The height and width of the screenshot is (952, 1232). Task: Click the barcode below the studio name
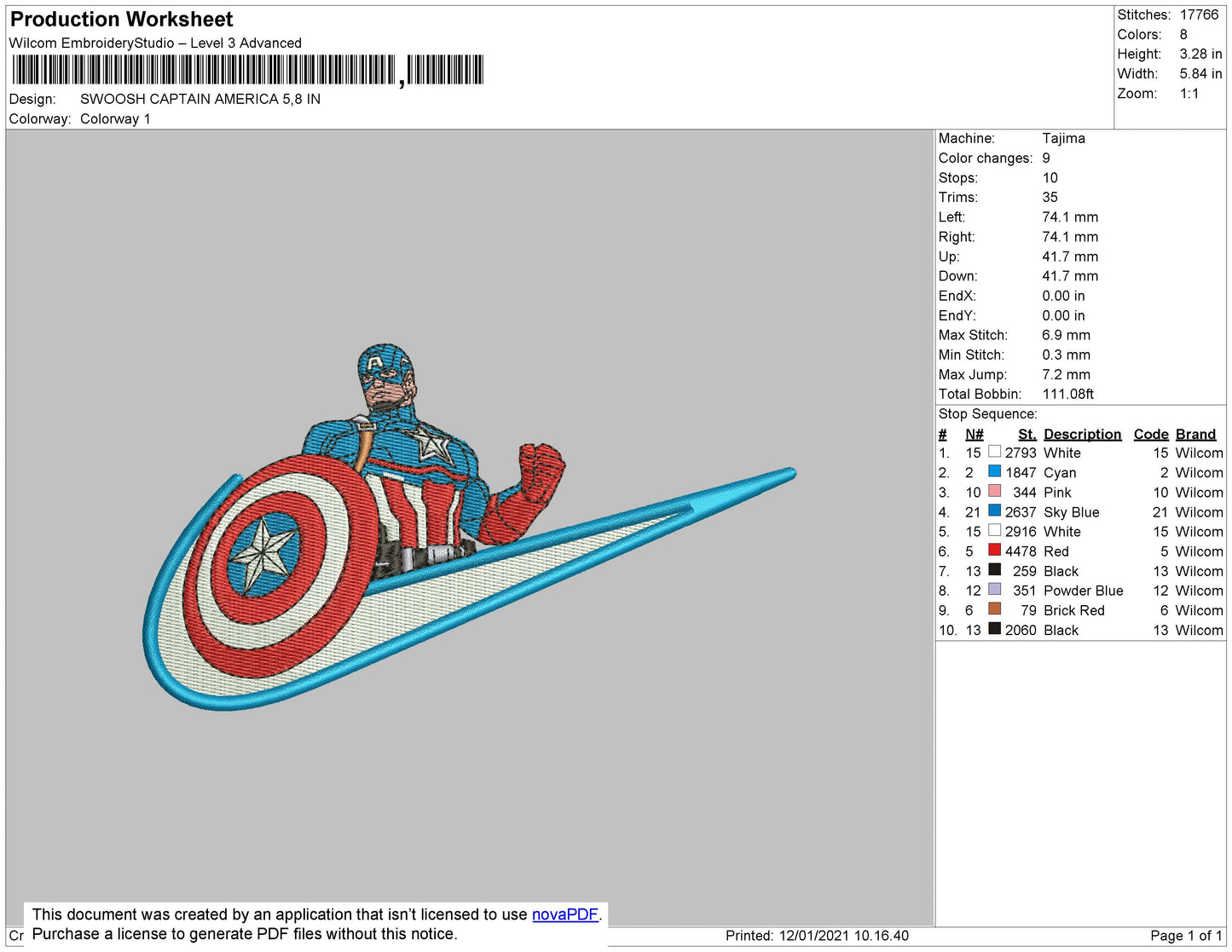[x=247, y=70]
